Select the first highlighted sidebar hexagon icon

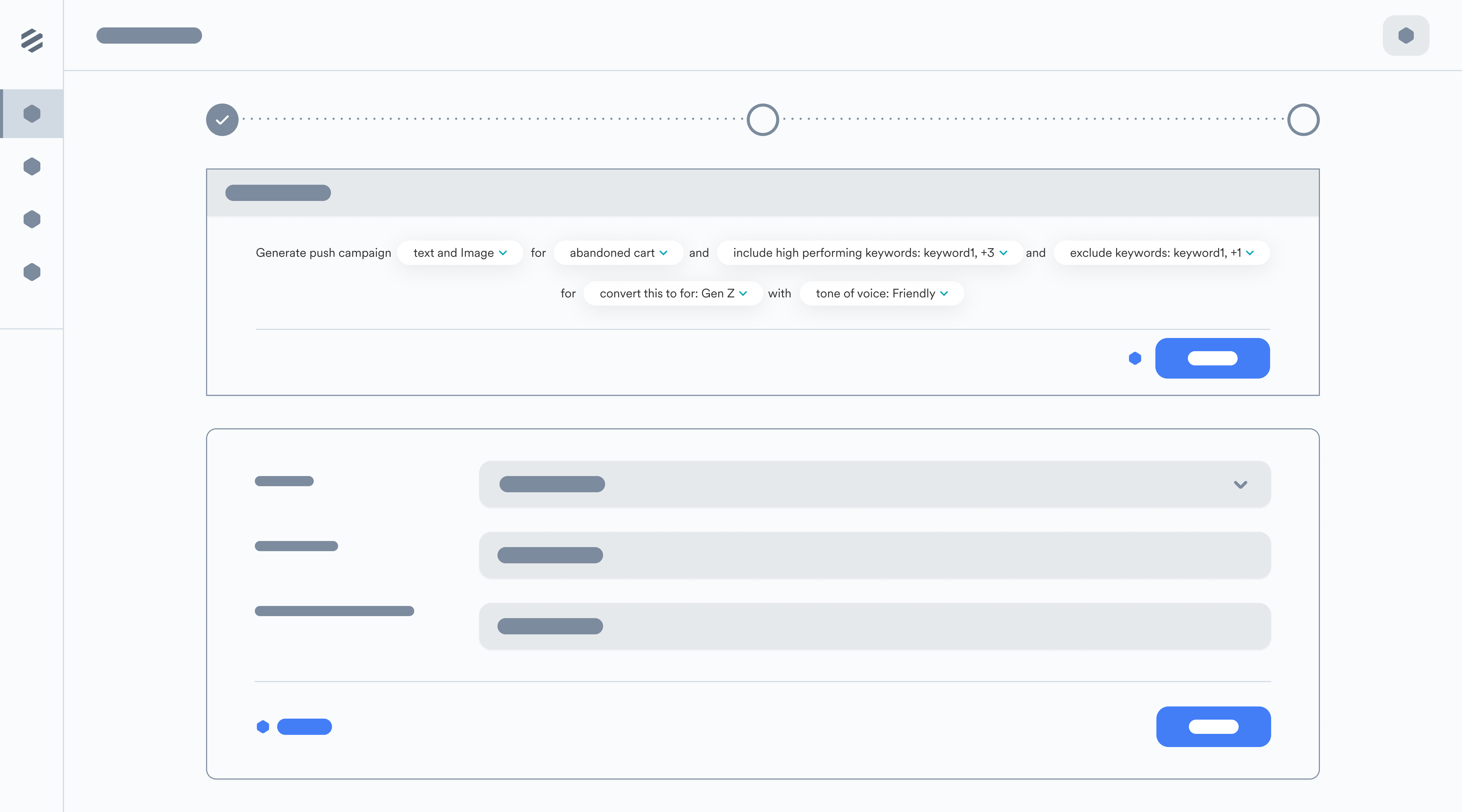click(x=32, y=113)
